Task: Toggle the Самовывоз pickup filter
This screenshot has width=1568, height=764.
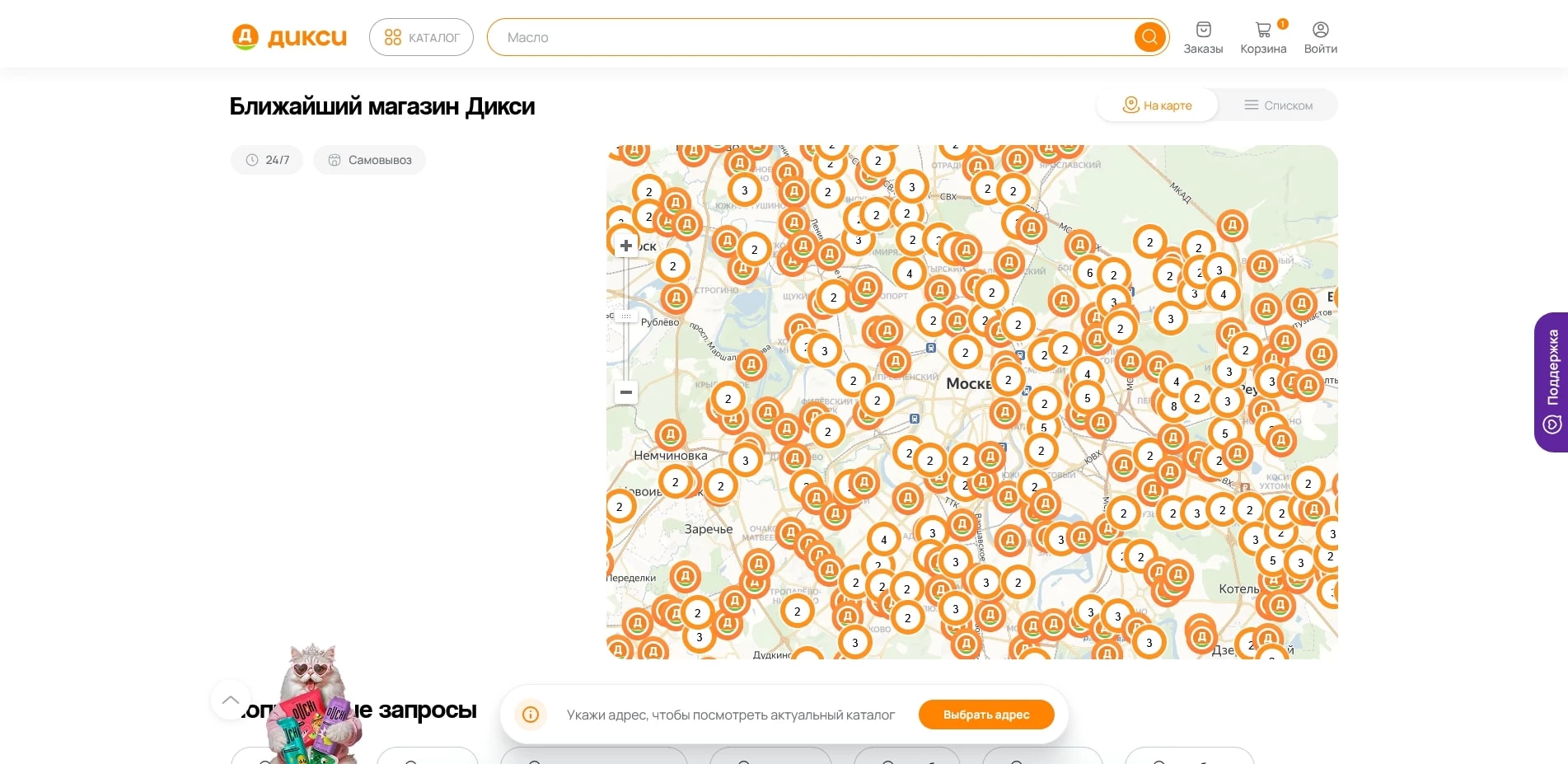Action: [369, 160]
